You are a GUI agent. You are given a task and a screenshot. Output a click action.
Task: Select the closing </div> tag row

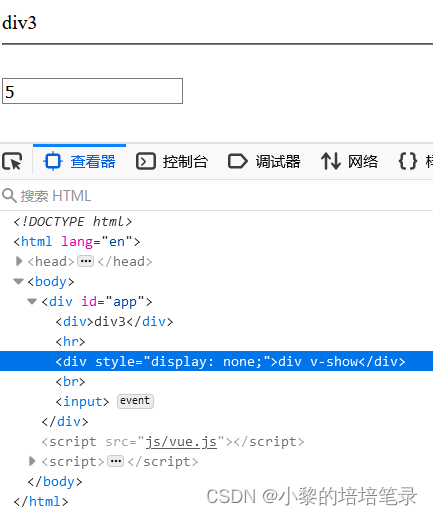click(x=65, y=422)
